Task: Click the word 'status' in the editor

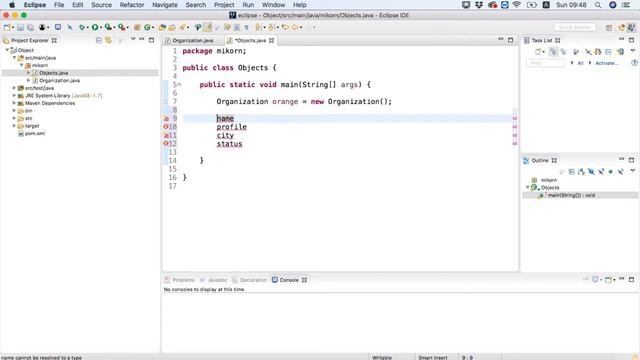Action: 229,144
